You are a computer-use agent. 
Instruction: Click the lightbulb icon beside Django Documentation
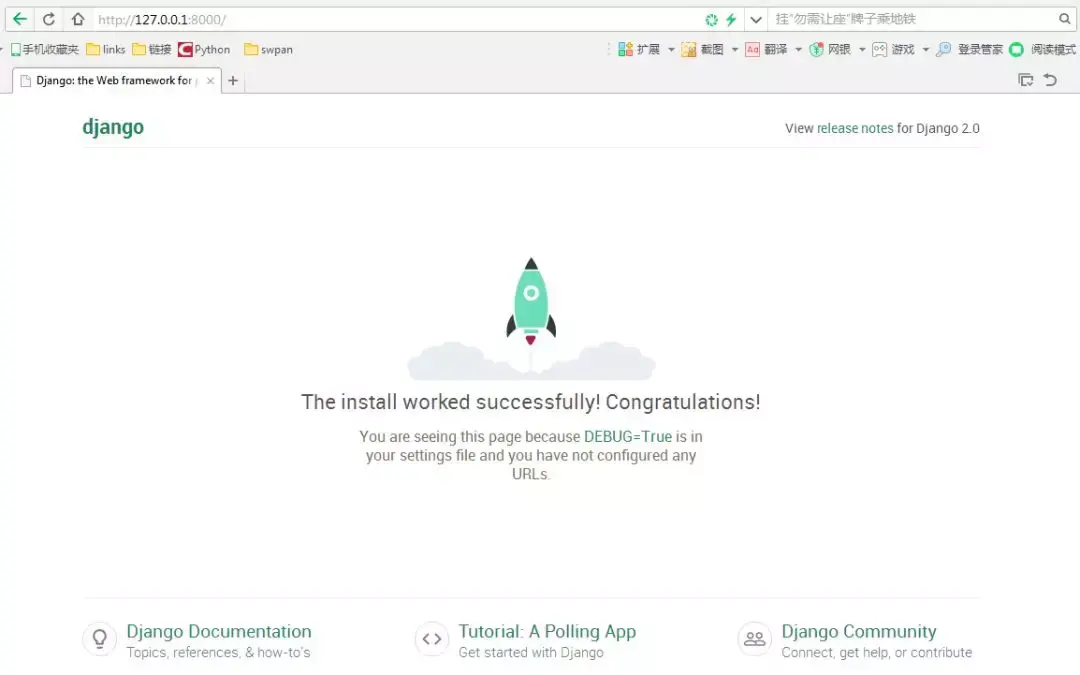coord(100,639)
